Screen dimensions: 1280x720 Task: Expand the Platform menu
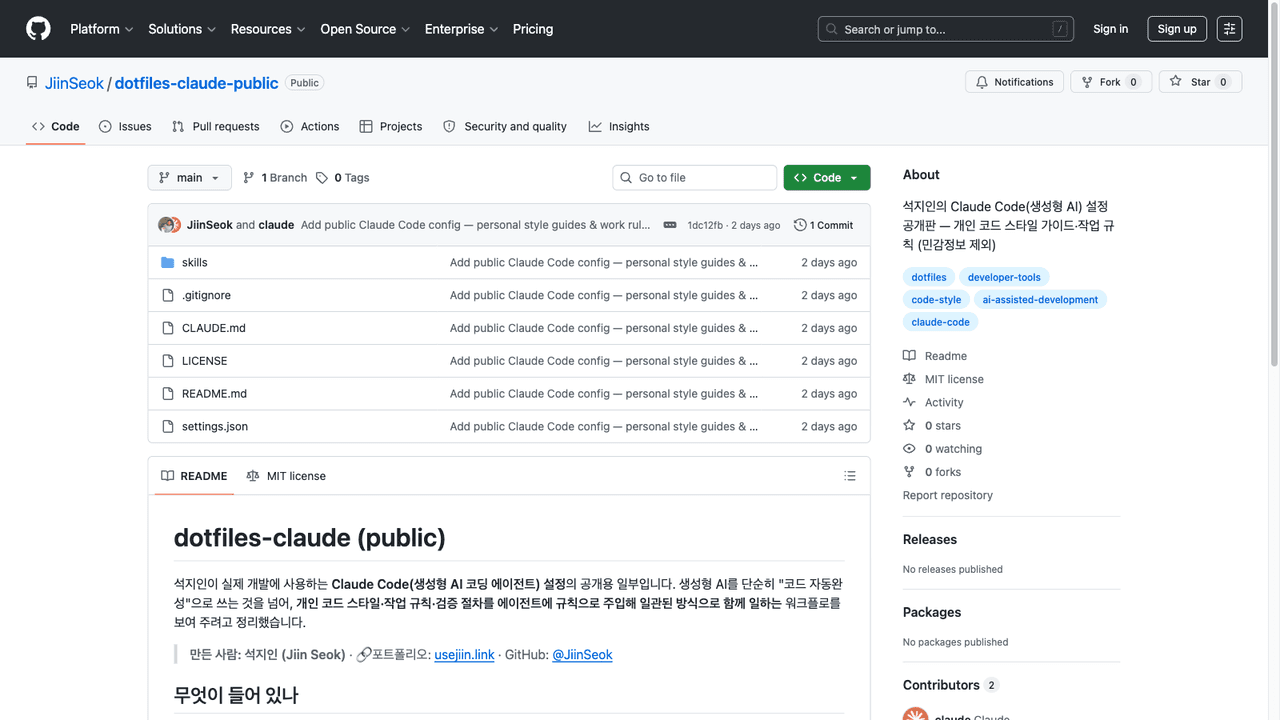coord(101,29)
